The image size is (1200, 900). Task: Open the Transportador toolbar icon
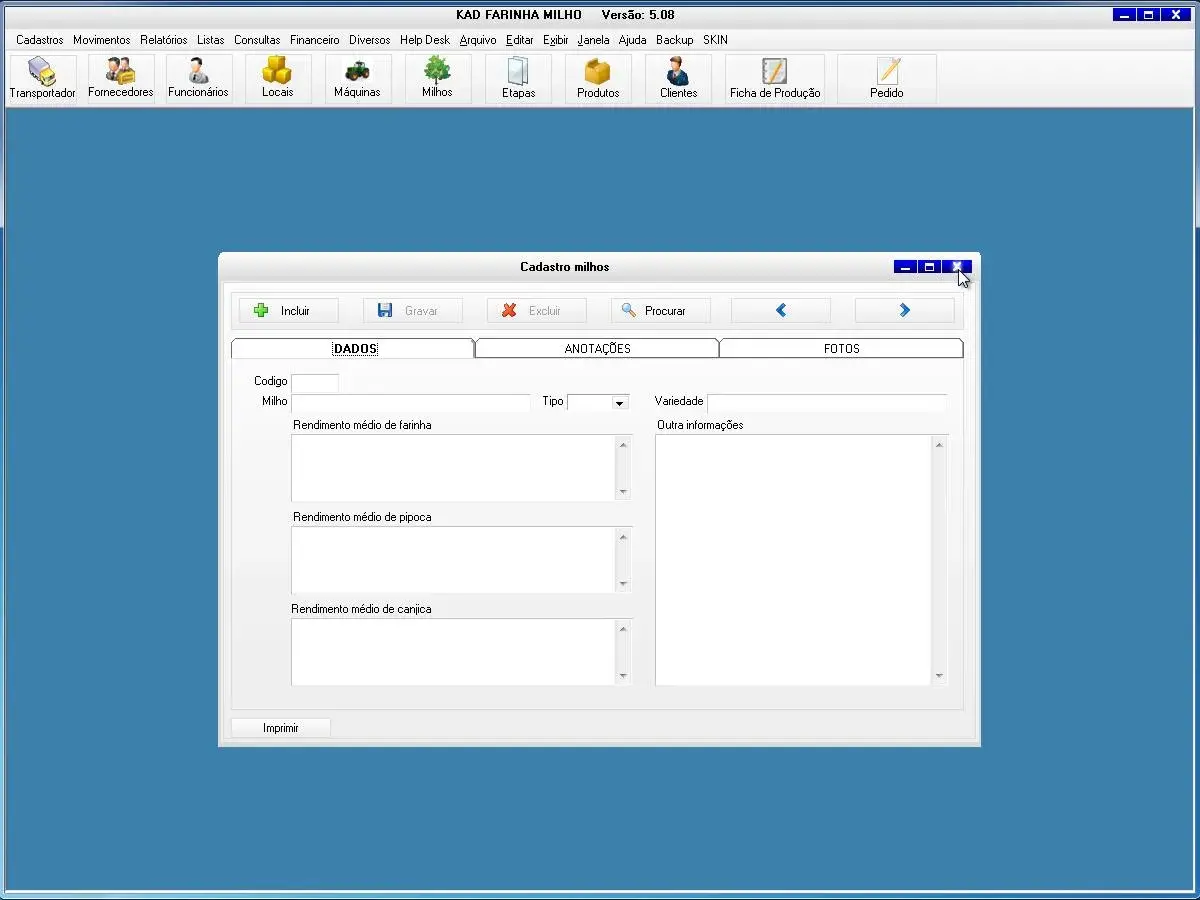coord(43,79)
